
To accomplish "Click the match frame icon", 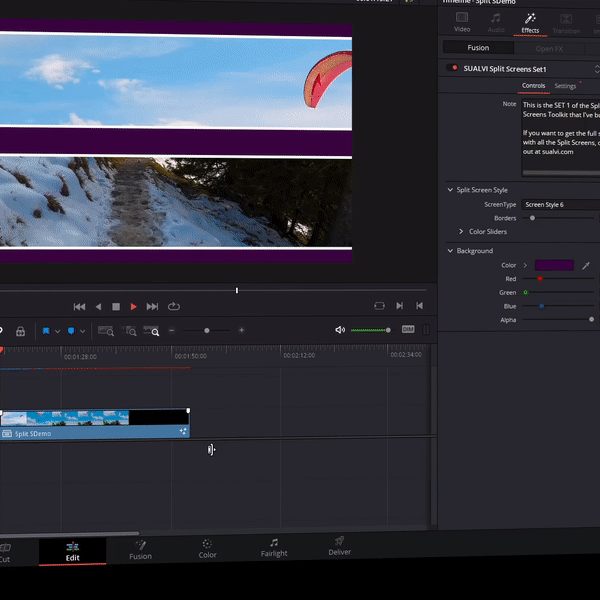I will point(379,306).
